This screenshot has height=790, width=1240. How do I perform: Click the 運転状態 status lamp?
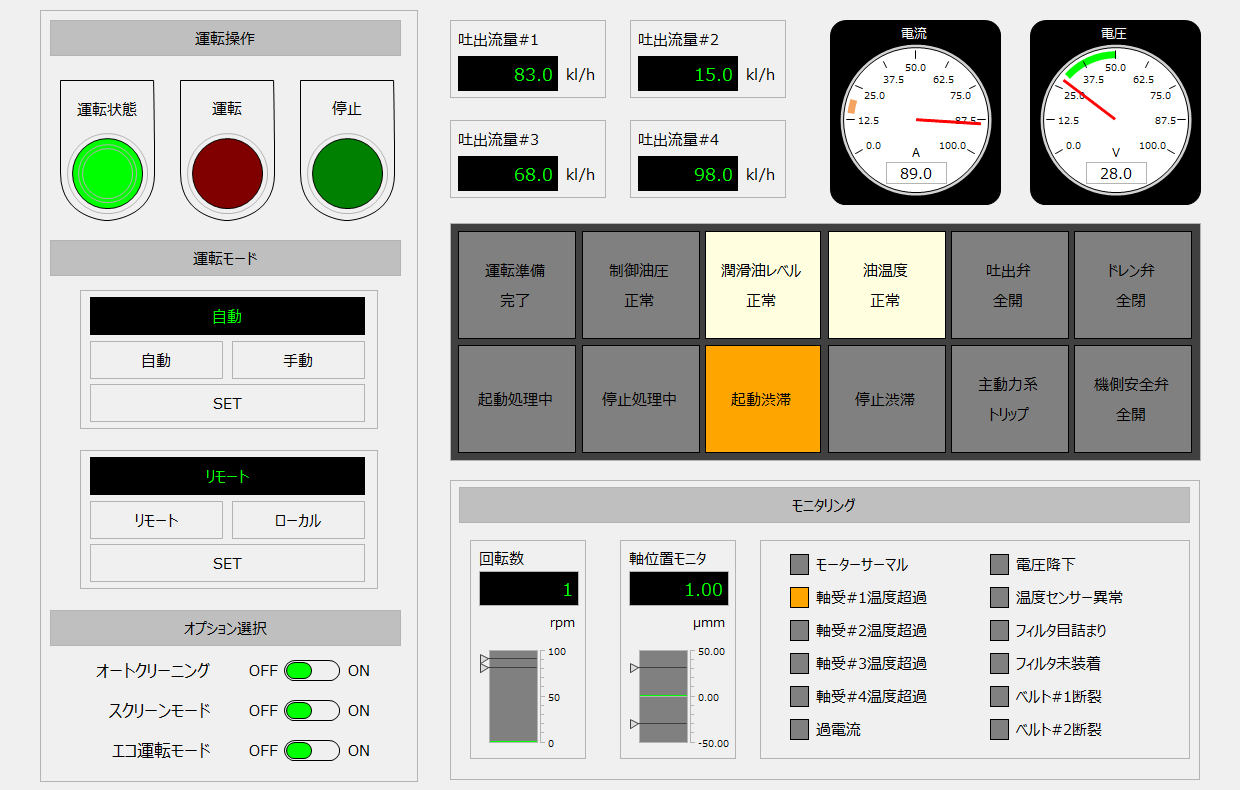[107, 172]
